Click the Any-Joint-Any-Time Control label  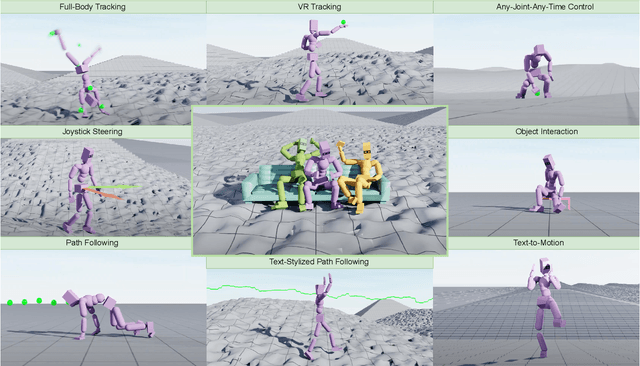[545, 7]
